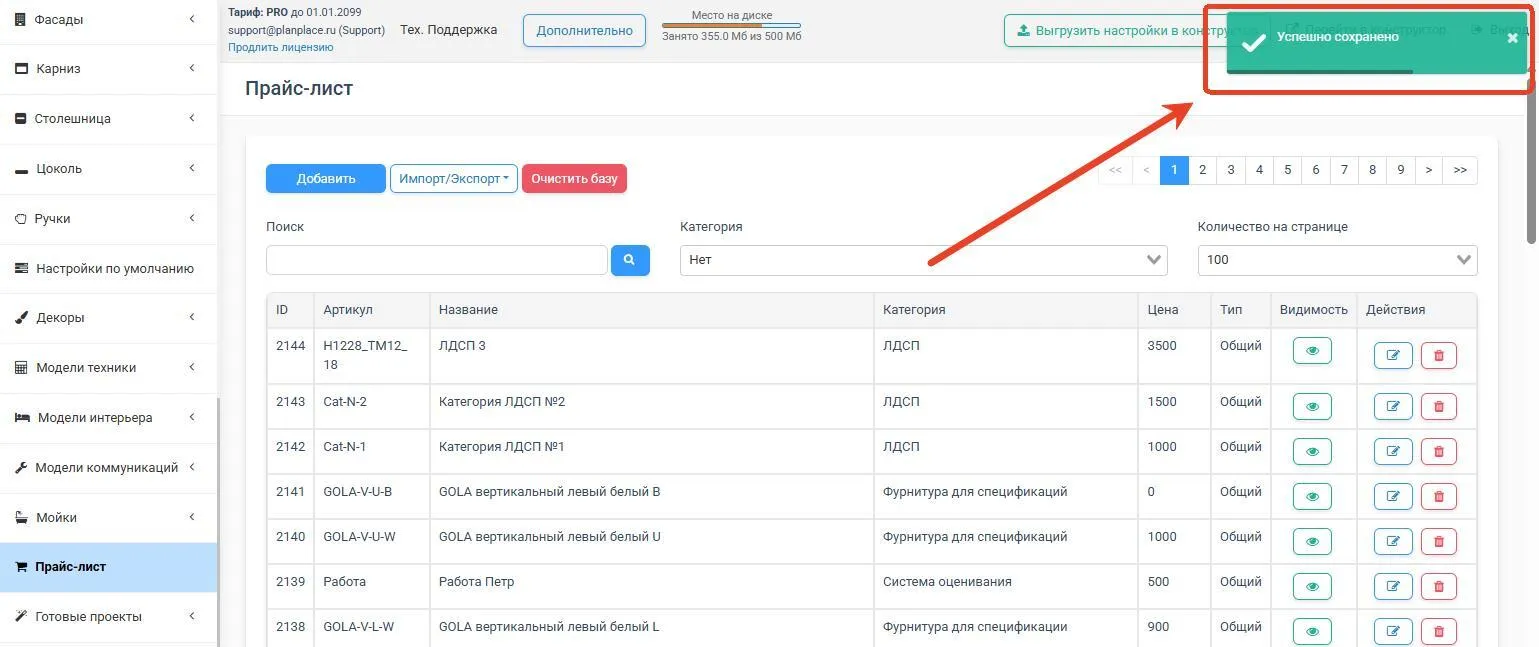Jump to the last page

(x=1460, y=170)
